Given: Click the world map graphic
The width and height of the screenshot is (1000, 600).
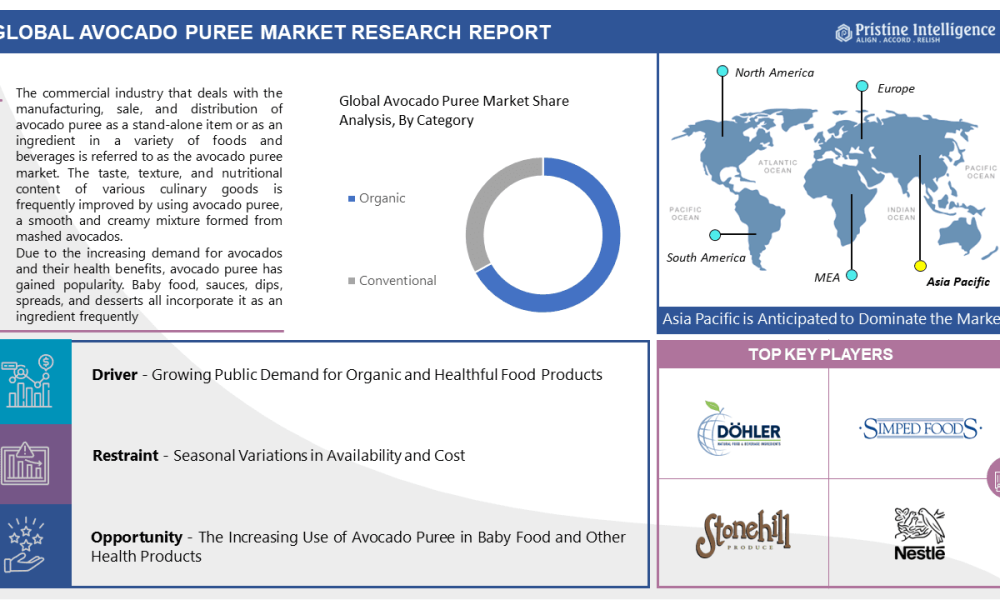Looking at the screenshot, I should 833,188.
